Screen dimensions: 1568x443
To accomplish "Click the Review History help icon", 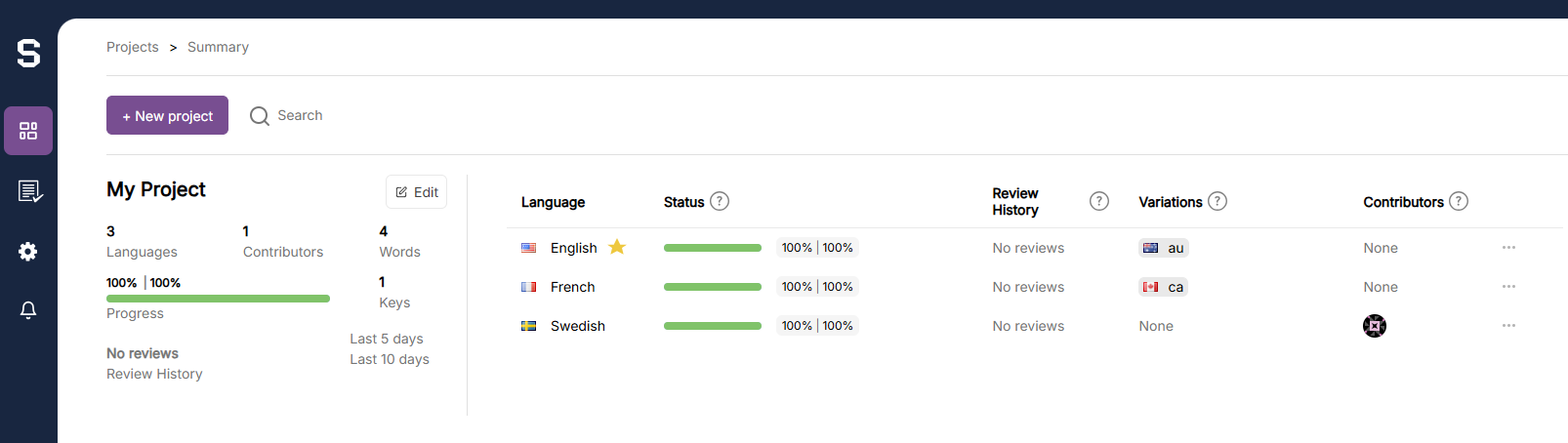I will (1099, 201).
